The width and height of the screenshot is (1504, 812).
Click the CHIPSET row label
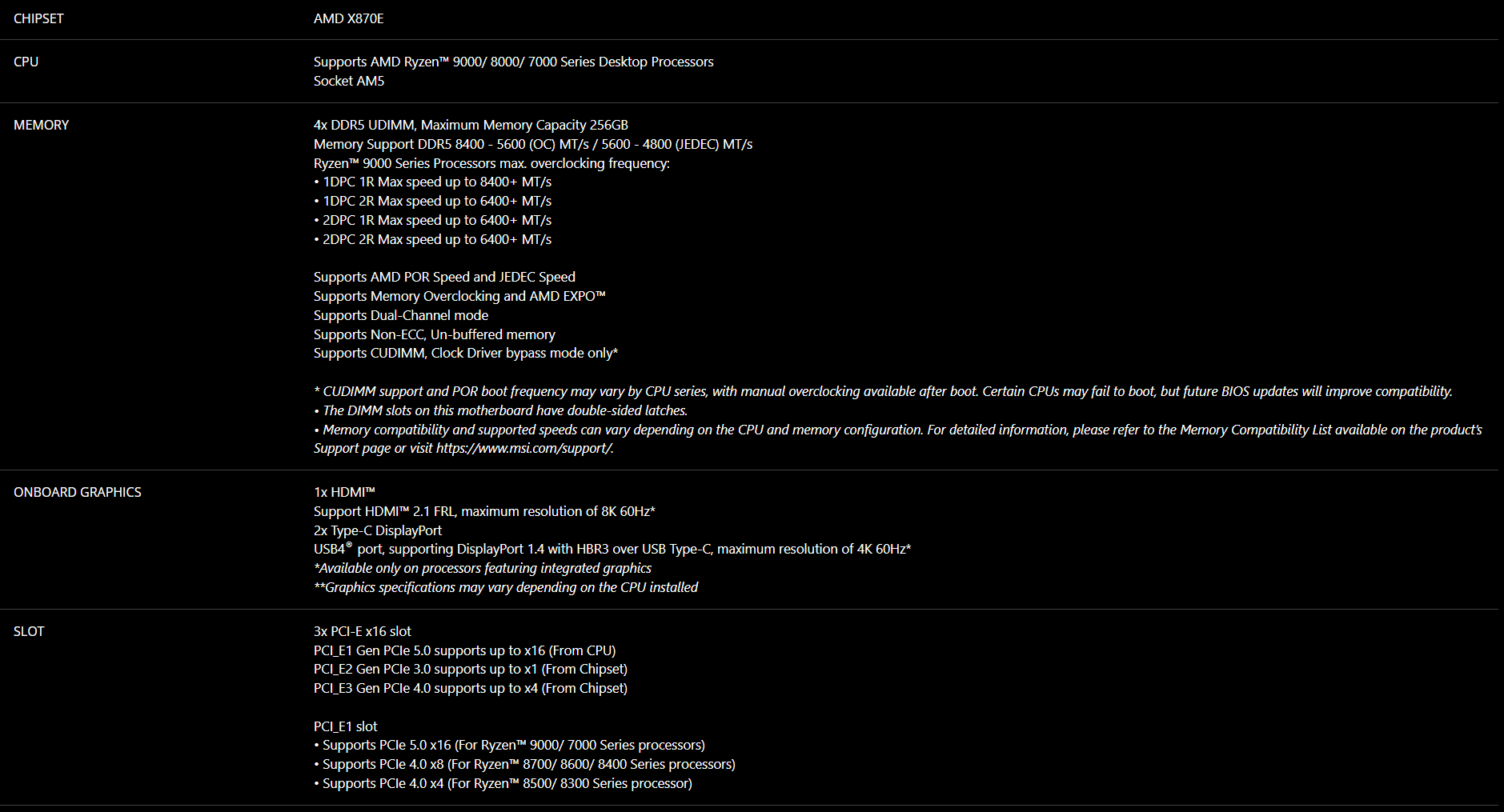pos(38,18)
